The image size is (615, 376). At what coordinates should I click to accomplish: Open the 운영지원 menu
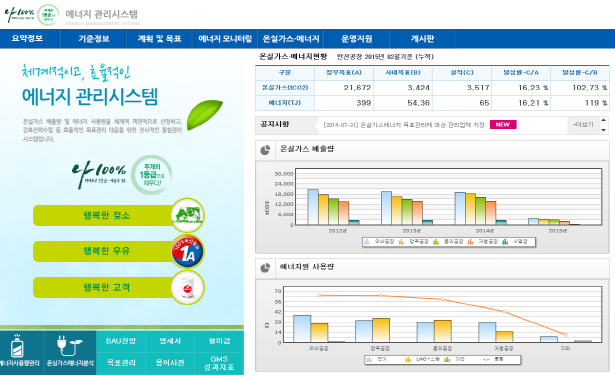[x=357, y=38]
